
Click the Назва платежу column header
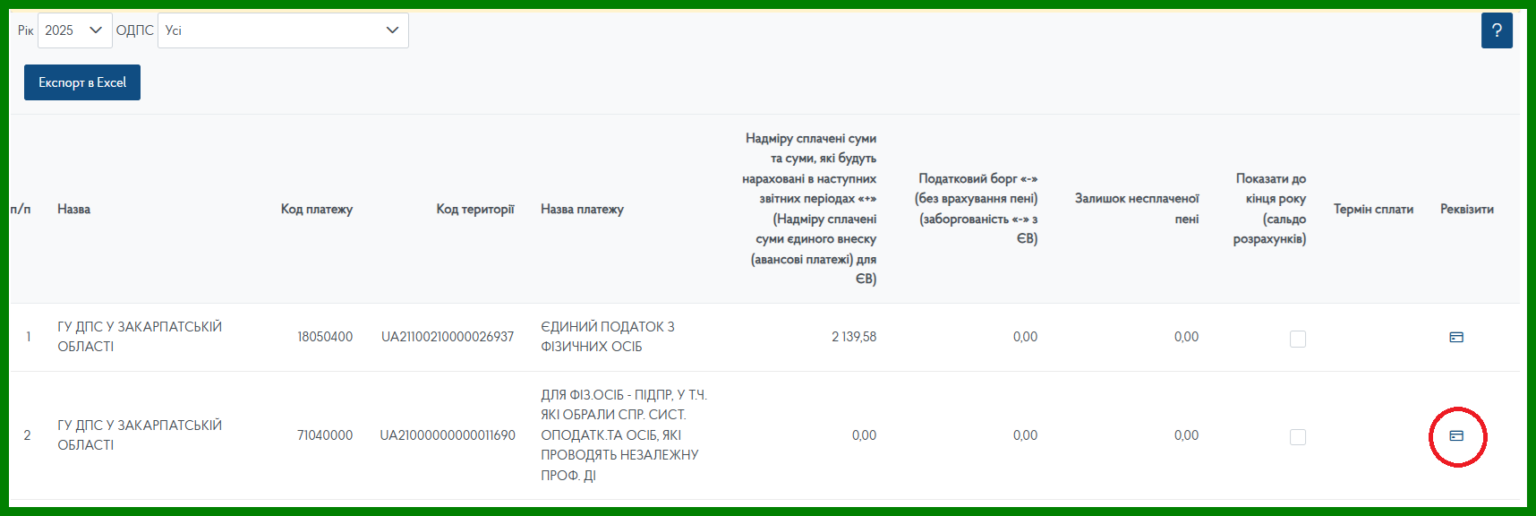pos(582,209)
